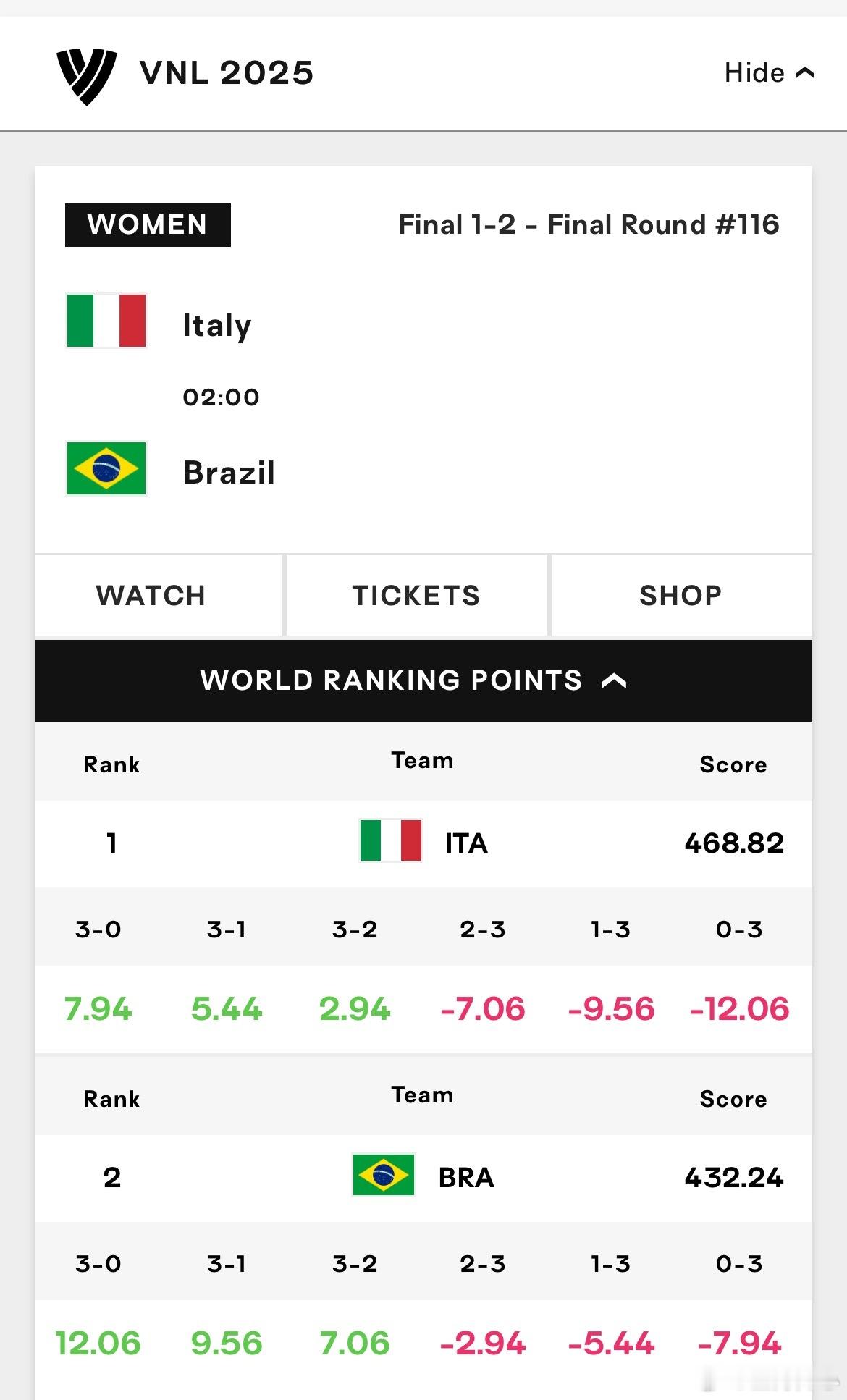Collapse the panel with Hide chevron

point(770,72)
